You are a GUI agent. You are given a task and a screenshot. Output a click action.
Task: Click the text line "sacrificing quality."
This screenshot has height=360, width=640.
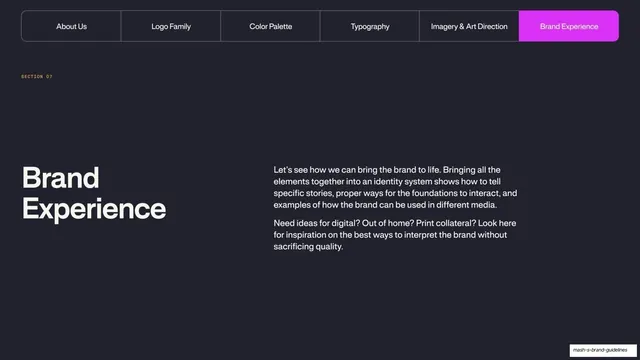tap(308, 247)
